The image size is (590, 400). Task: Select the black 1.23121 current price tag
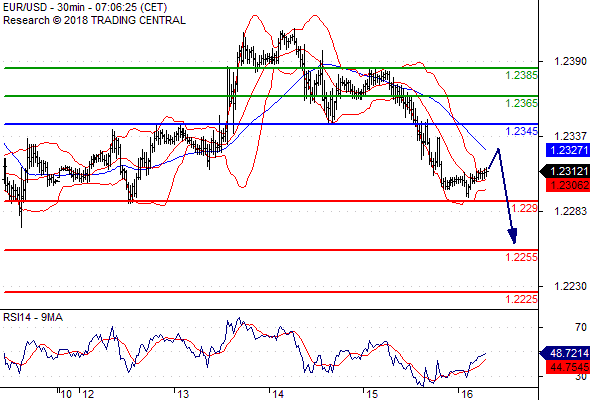point(565,171)
